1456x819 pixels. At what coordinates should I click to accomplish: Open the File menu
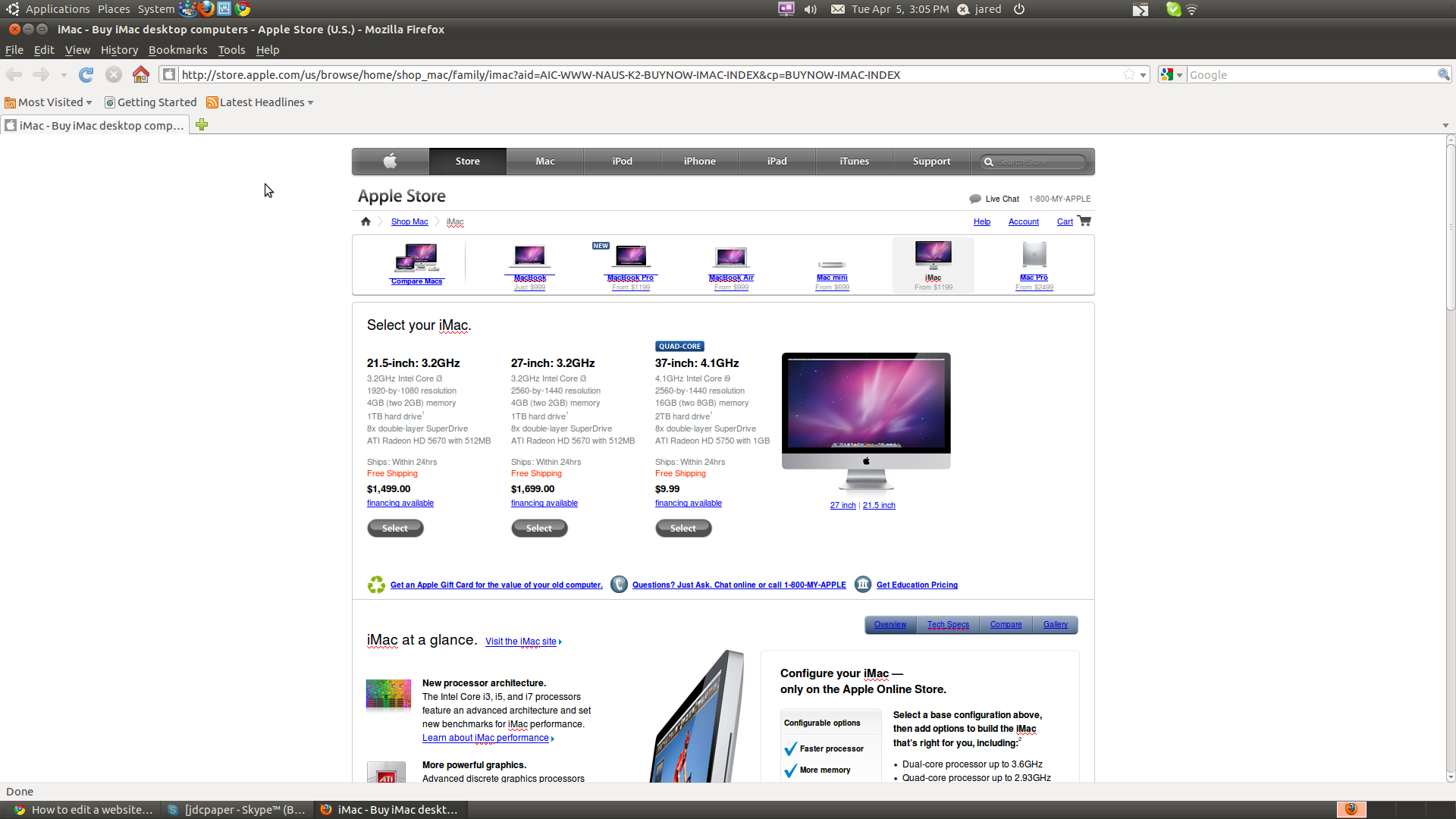pyautogui.click(x=14, y=50)
